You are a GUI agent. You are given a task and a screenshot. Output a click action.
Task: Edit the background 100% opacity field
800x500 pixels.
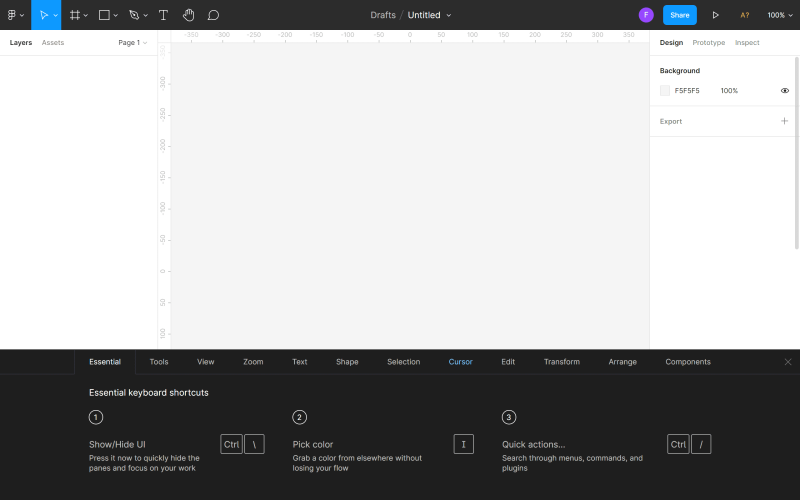729,91
